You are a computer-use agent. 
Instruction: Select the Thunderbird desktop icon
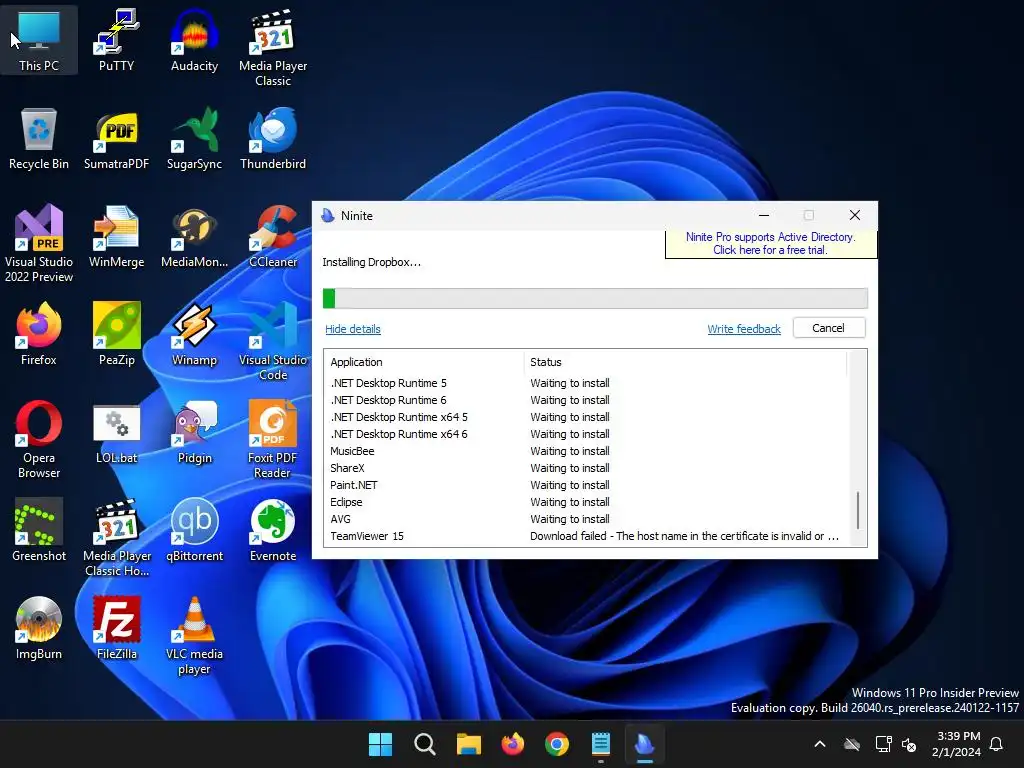click(x=273, y=138)
